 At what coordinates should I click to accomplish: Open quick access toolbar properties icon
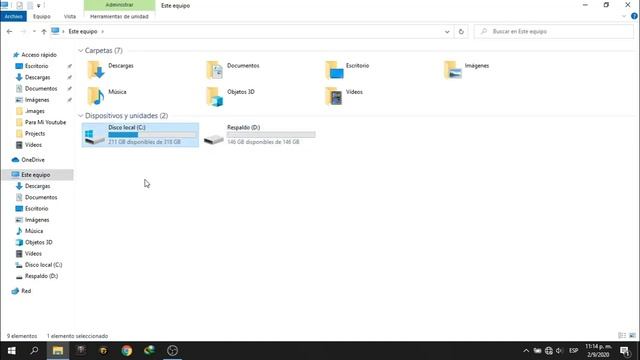coord(19,5)
